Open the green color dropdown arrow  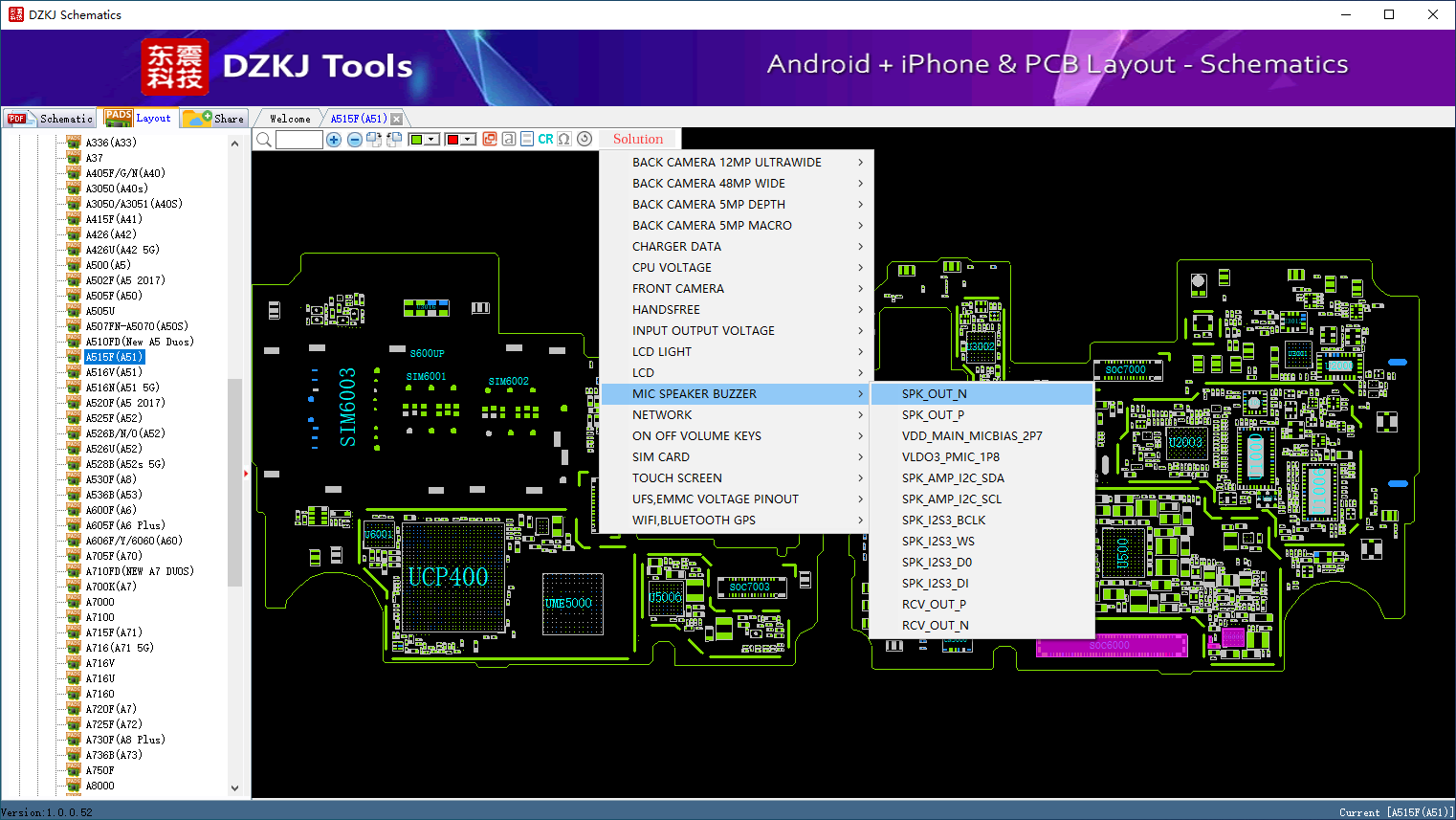click(x=431, y=140)
